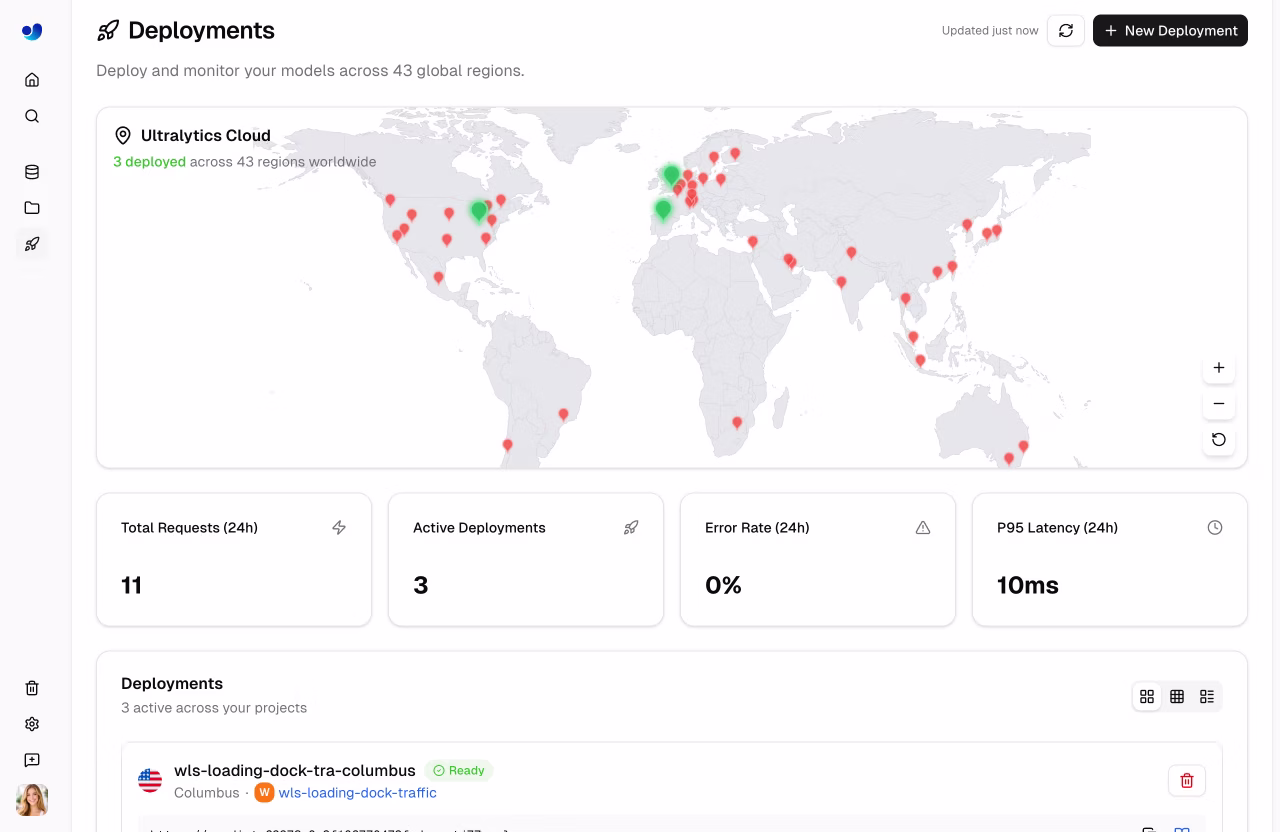Reset the map view

point(1219,440)
